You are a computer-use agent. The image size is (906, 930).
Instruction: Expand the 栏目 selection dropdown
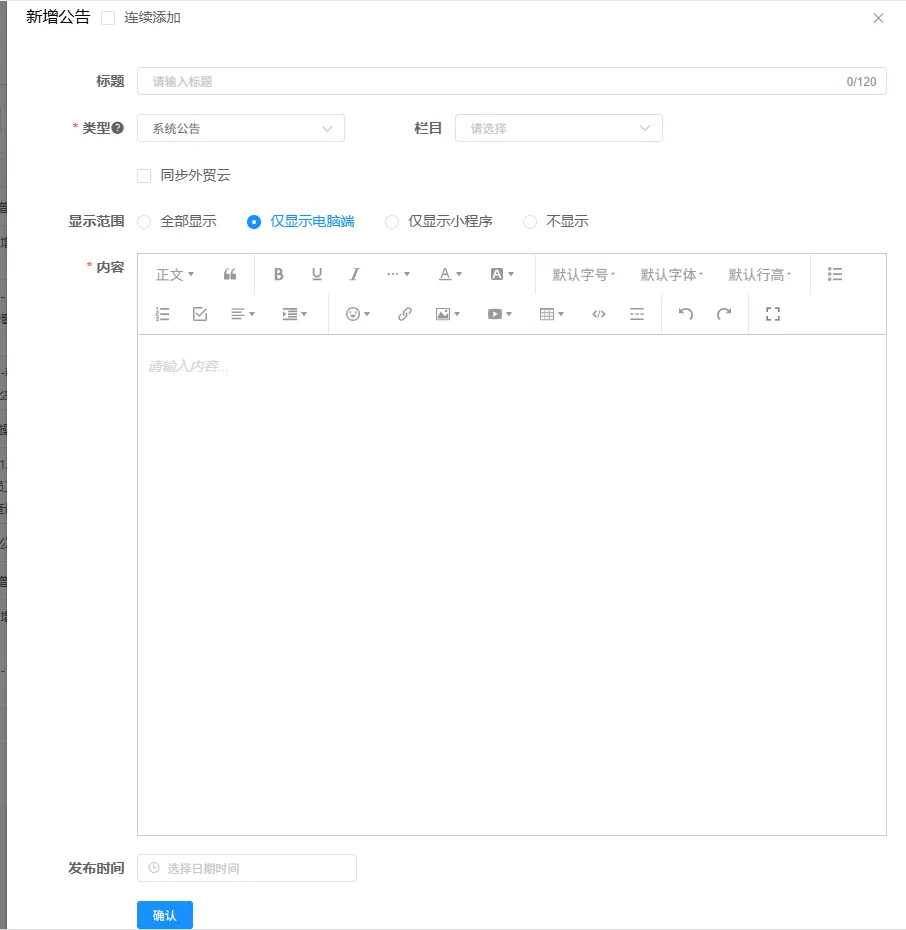[x=558, y=128]
